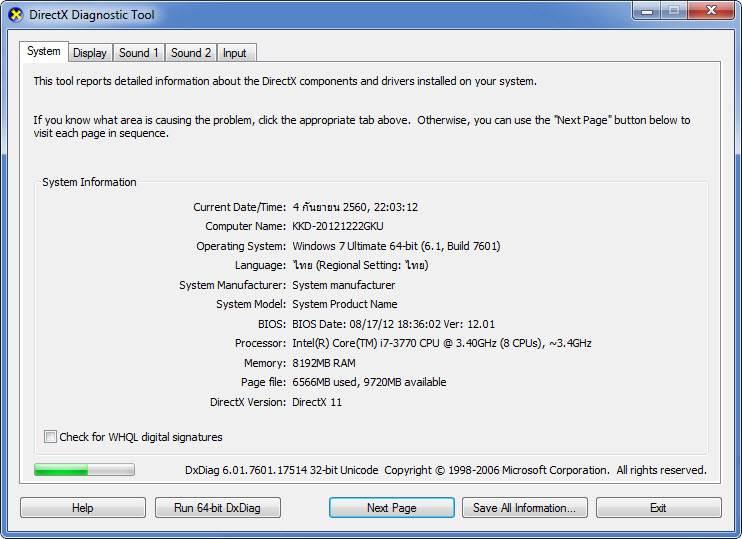Click the Intel Core i7-3770 processor value
This screenshot has height=539, width=742.
coord(442,343)
